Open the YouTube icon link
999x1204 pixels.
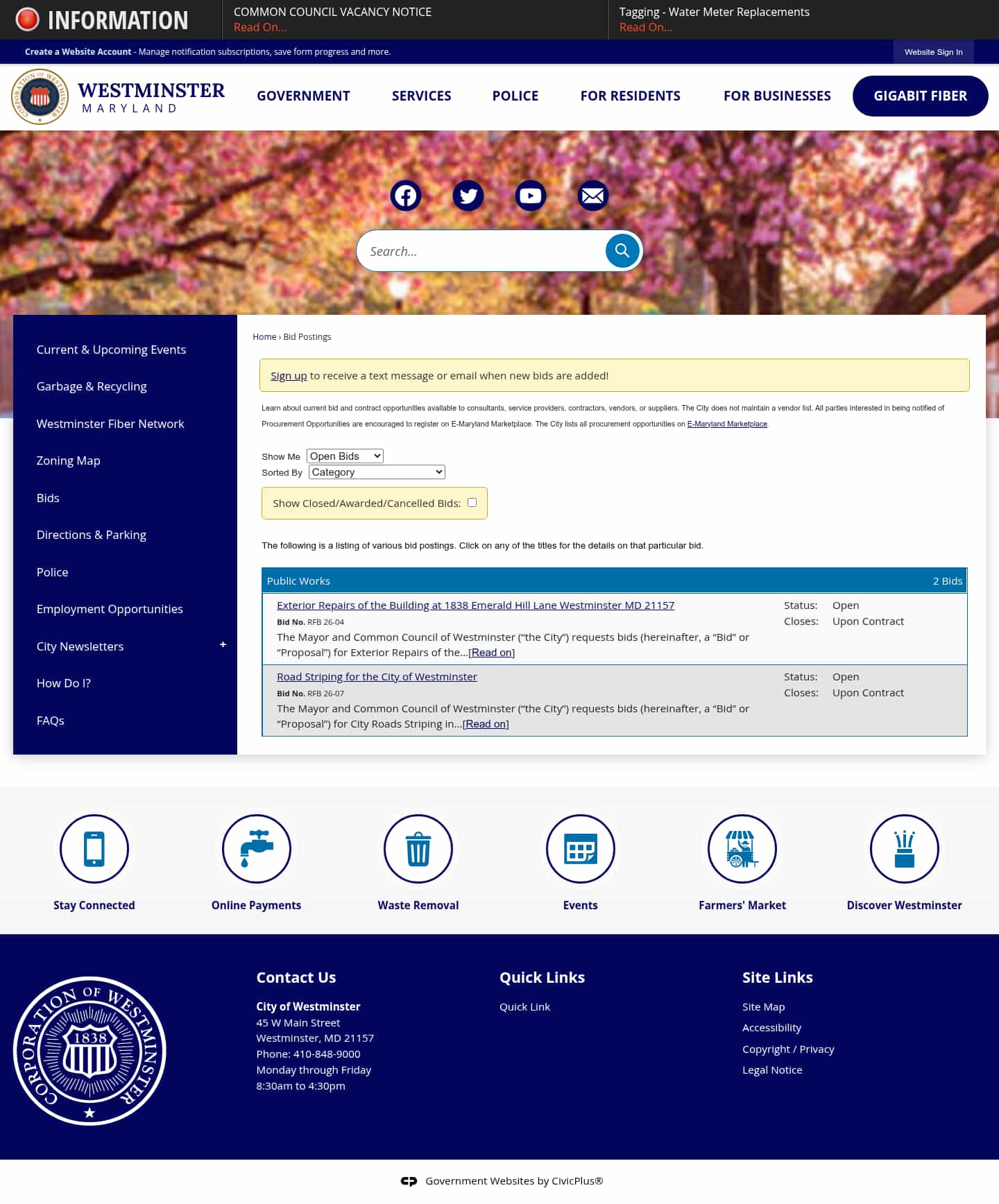531,196
